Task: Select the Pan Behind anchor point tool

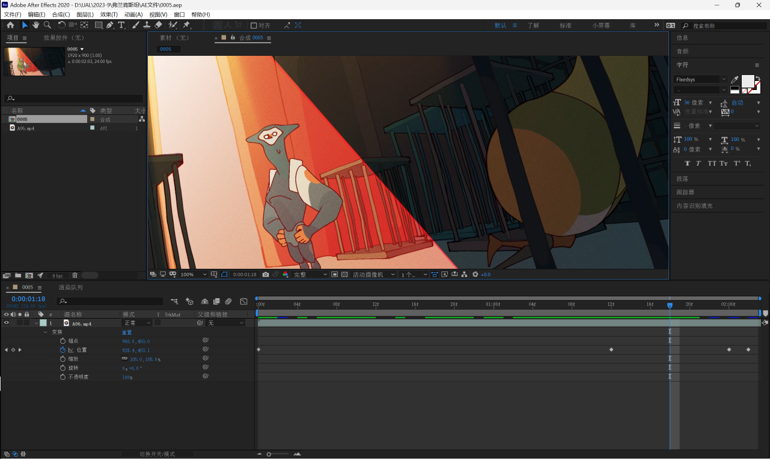Action: pos(84,25)
